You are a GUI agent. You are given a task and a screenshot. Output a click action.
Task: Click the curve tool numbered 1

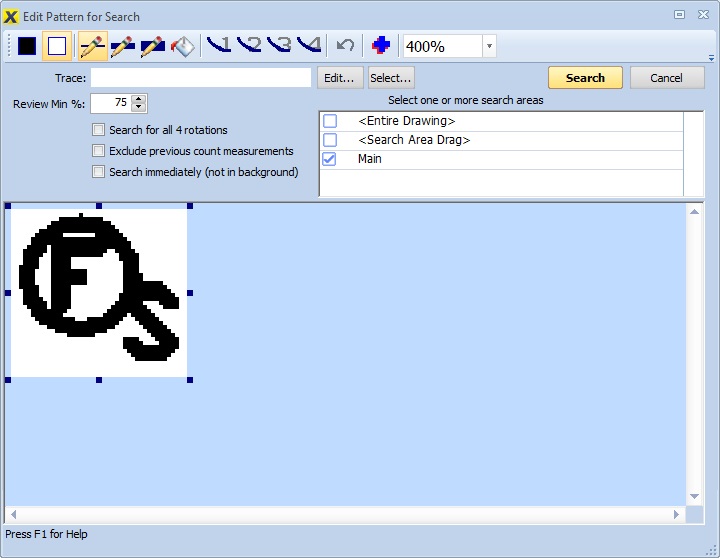pos(219,45)
